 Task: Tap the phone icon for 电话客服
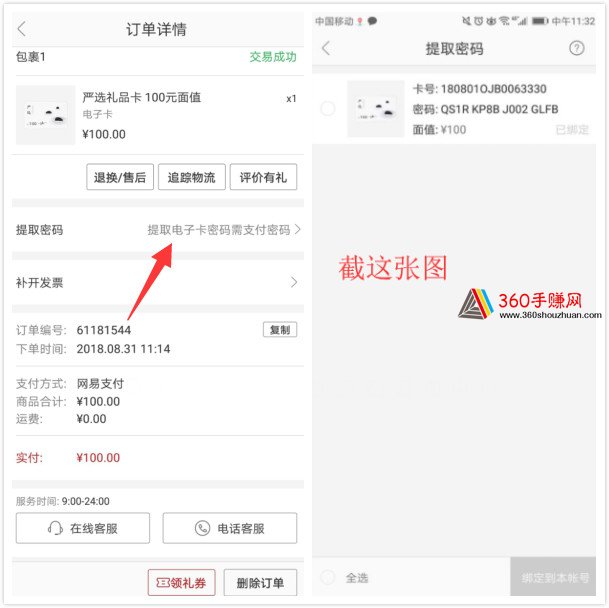coord(202,528)
